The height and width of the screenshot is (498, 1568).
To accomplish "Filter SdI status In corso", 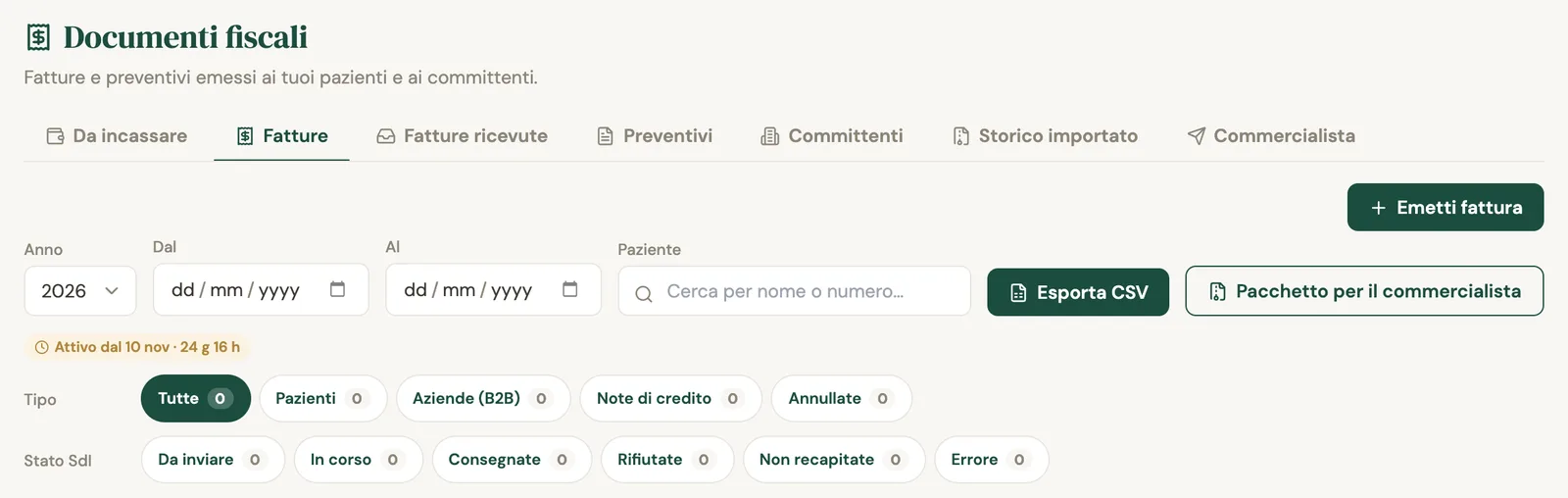I will pyautogui.click(x=358, y=460).
